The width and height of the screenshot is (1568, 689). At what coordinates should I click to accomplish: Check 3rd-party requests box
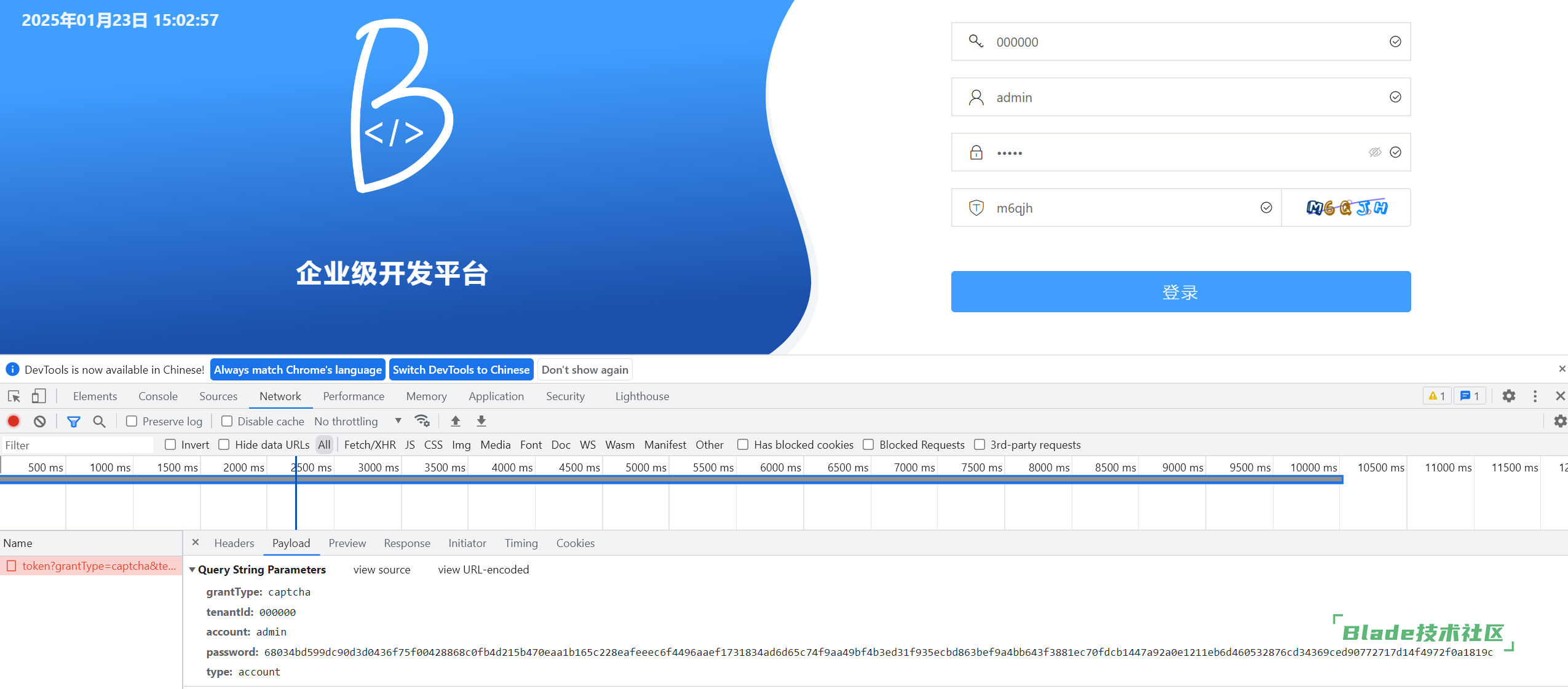(x=980, y=444)
